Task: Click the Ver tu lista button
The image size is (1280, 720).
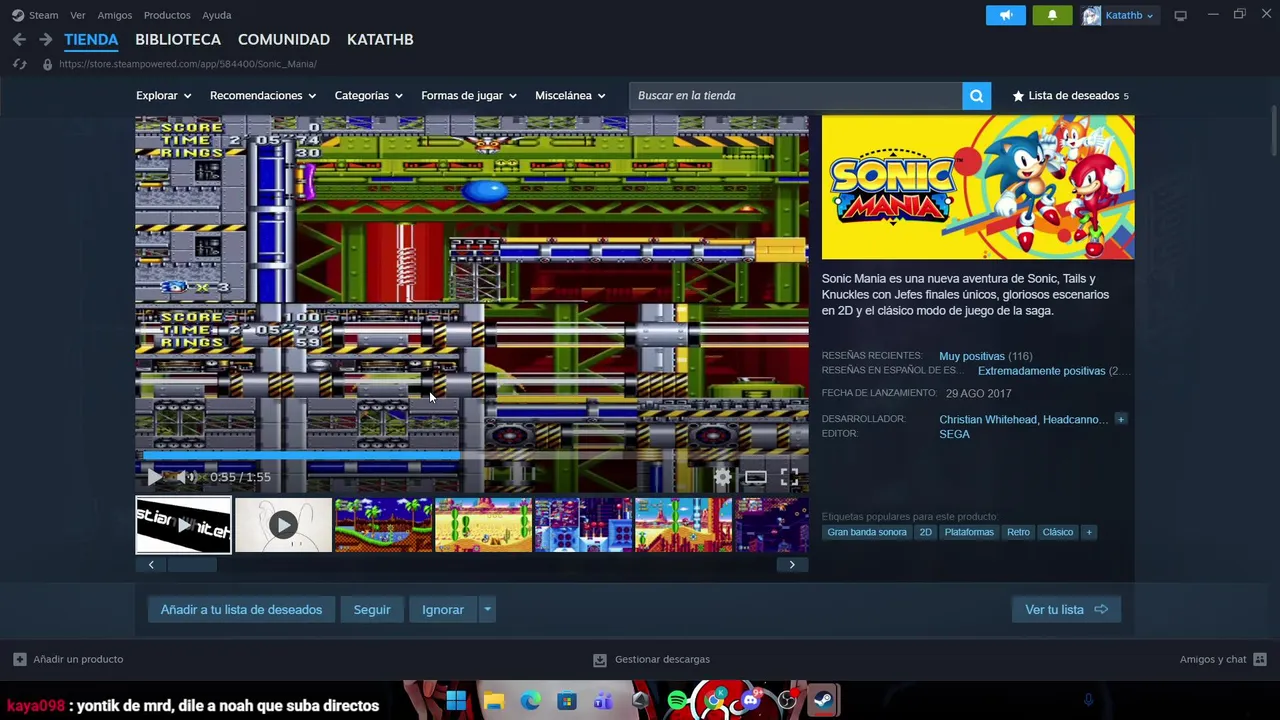Action: tap(1066, 610)
